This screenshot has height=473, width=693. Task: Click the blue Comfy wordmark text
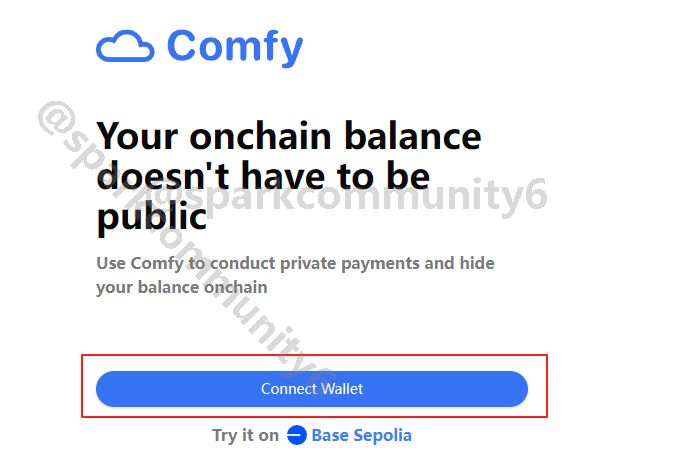click(235, 47)
